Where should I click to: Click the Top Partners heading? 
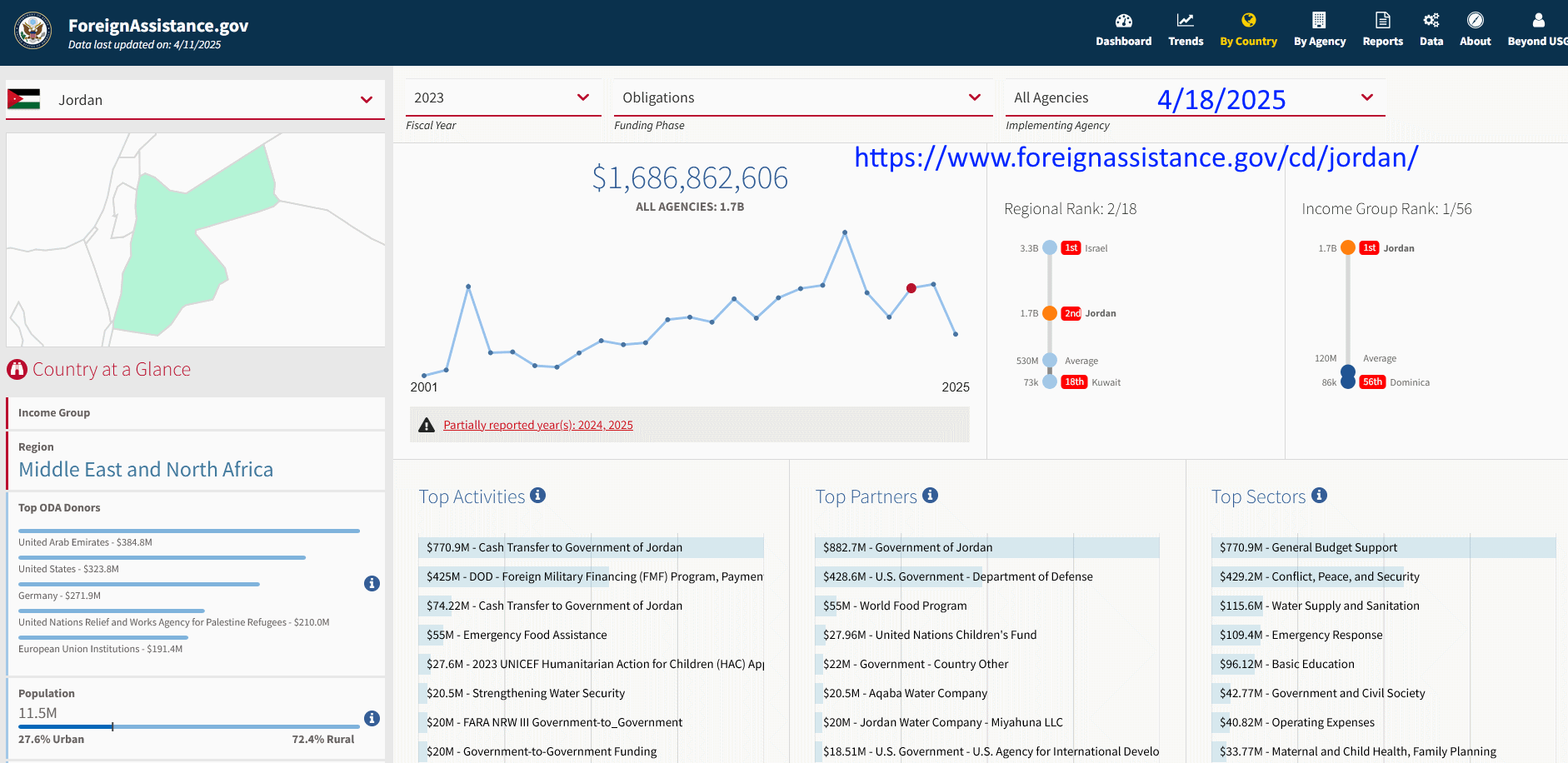coord(866,496)
